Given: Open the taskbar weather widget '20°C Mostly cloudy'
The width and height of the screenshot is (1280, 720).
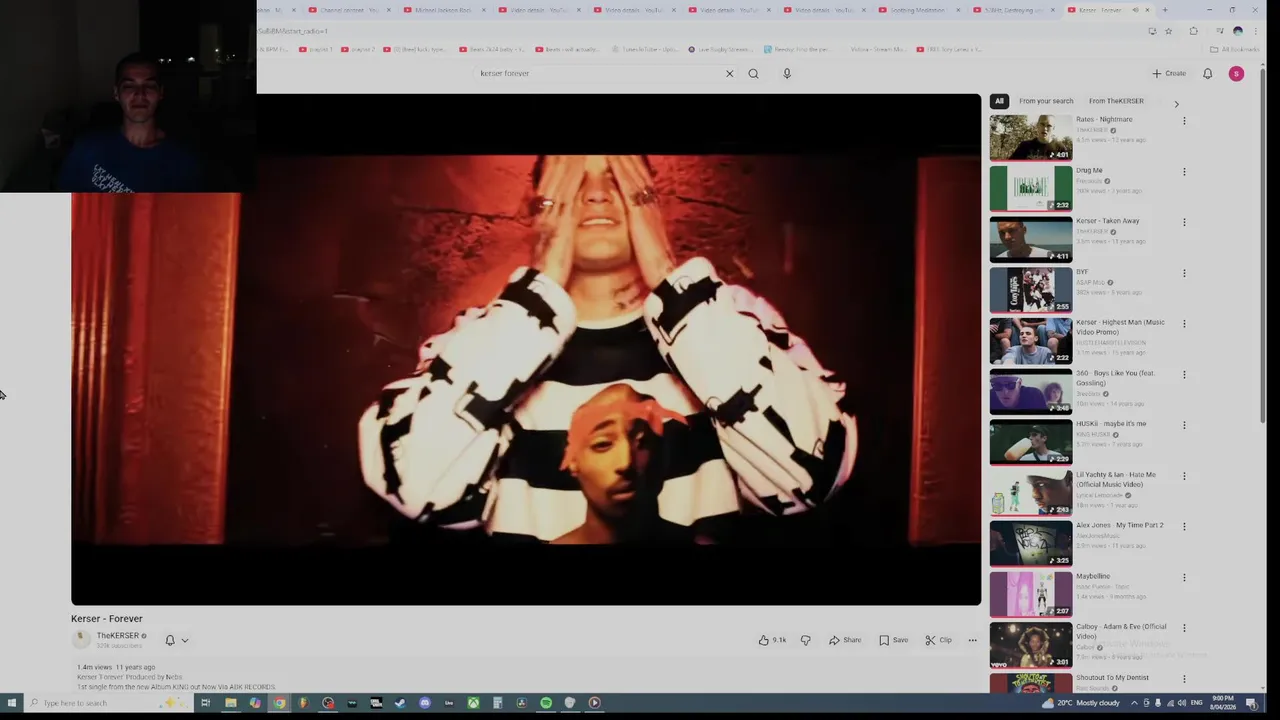Looking at the screenshot, I should coord(1082,703).
